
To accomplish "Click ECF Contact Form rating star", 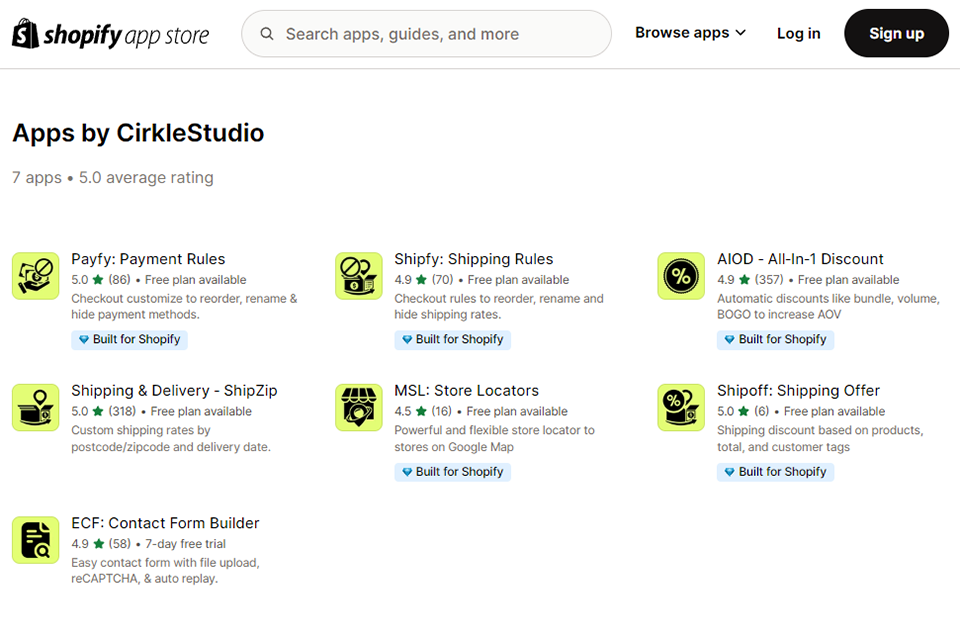I will [99, 544].
